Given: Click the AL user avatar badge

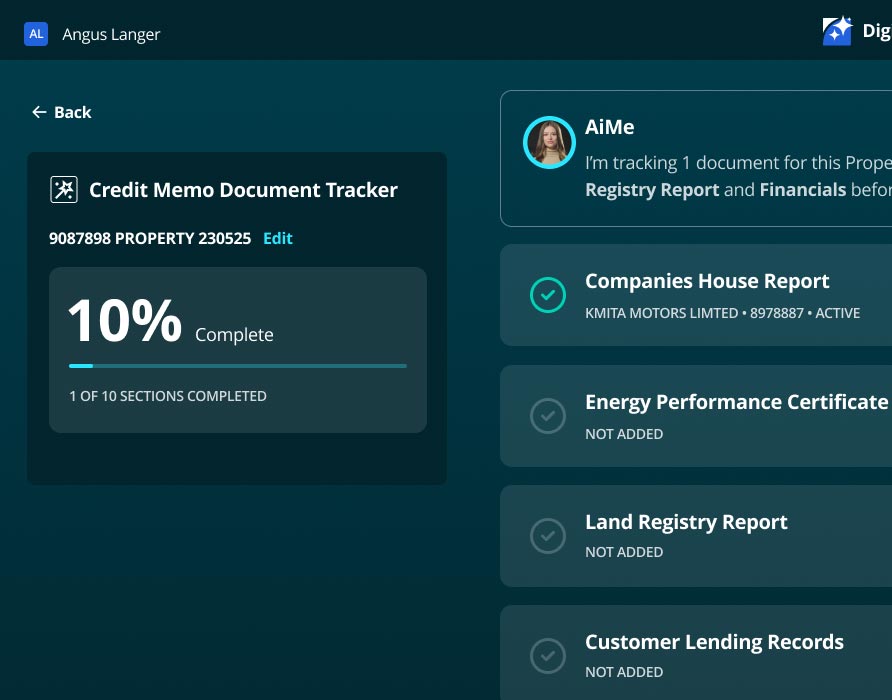Looking at the screenshot, I should pyautogui.click(x=36, y=34).
